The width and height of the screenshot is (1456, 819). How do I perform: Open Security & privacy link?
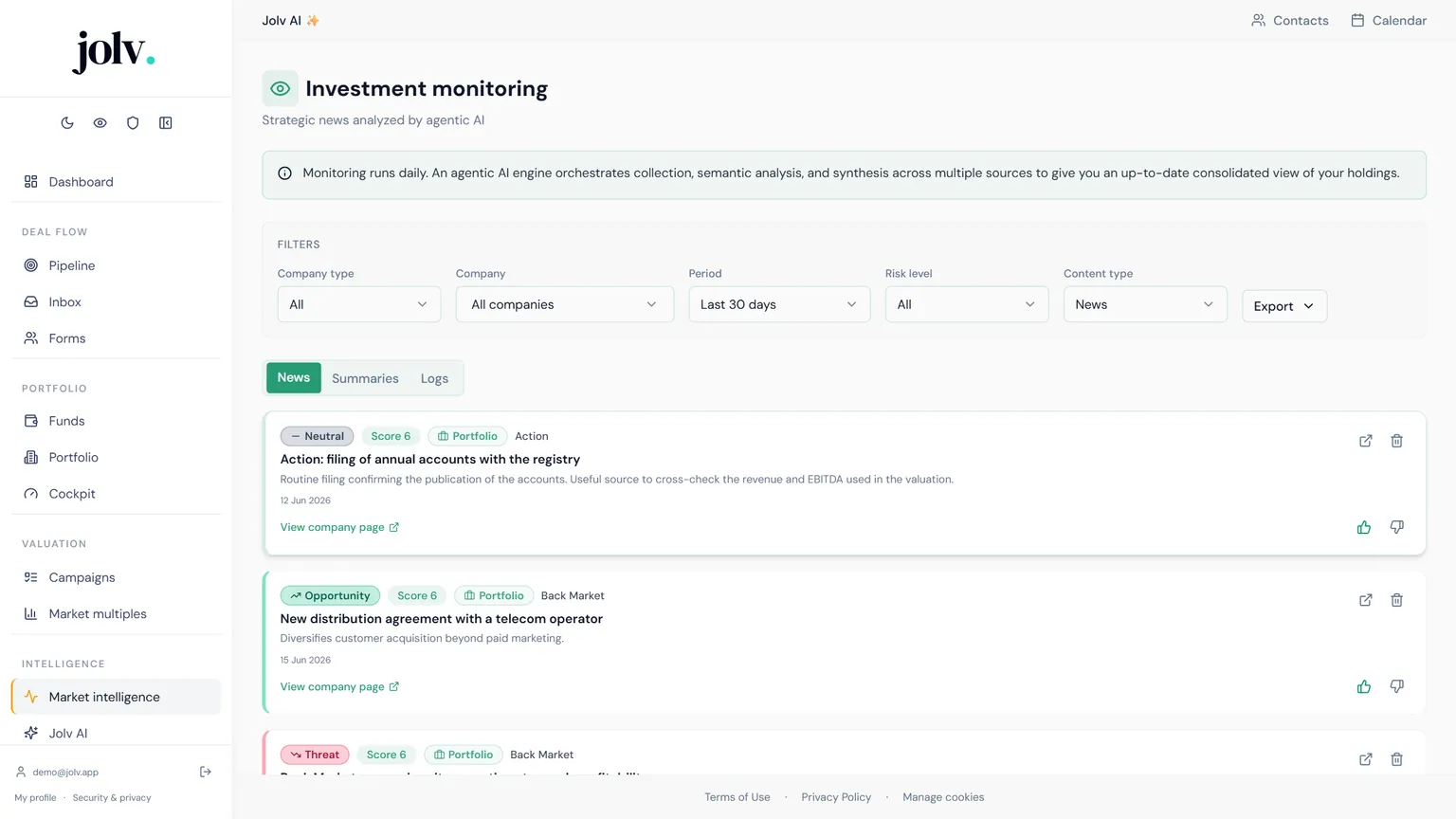tap(112, 798)
